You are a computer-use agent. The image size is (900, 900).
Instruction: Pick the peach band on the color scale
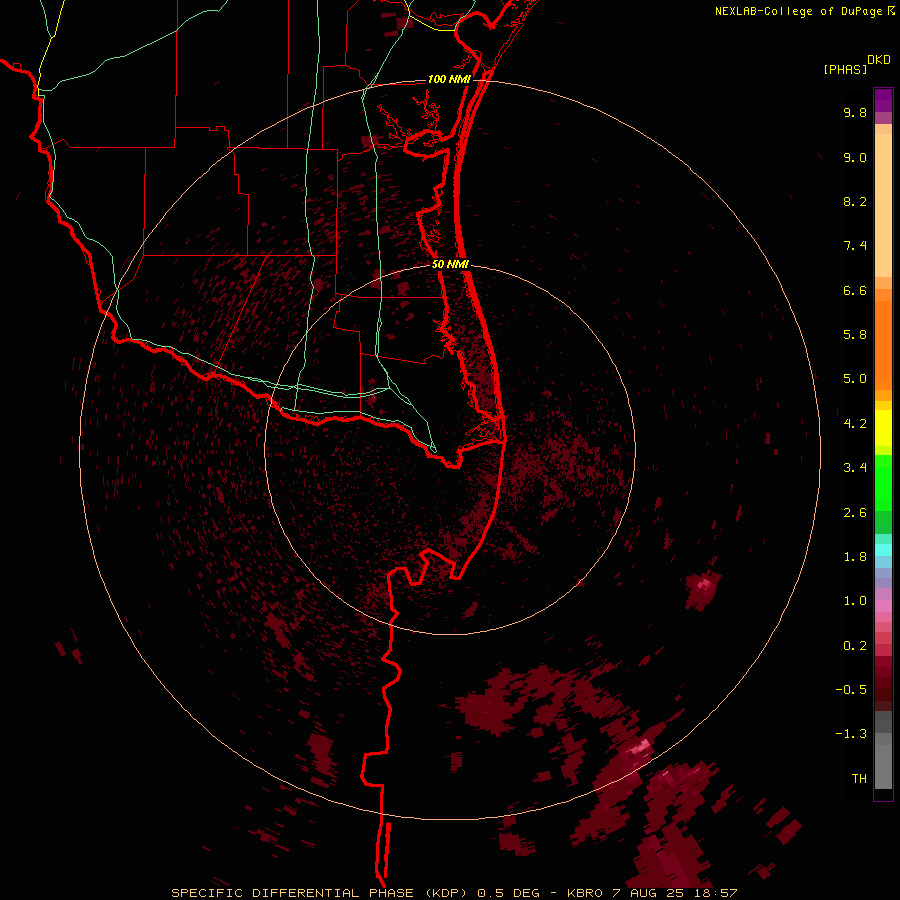883,205
